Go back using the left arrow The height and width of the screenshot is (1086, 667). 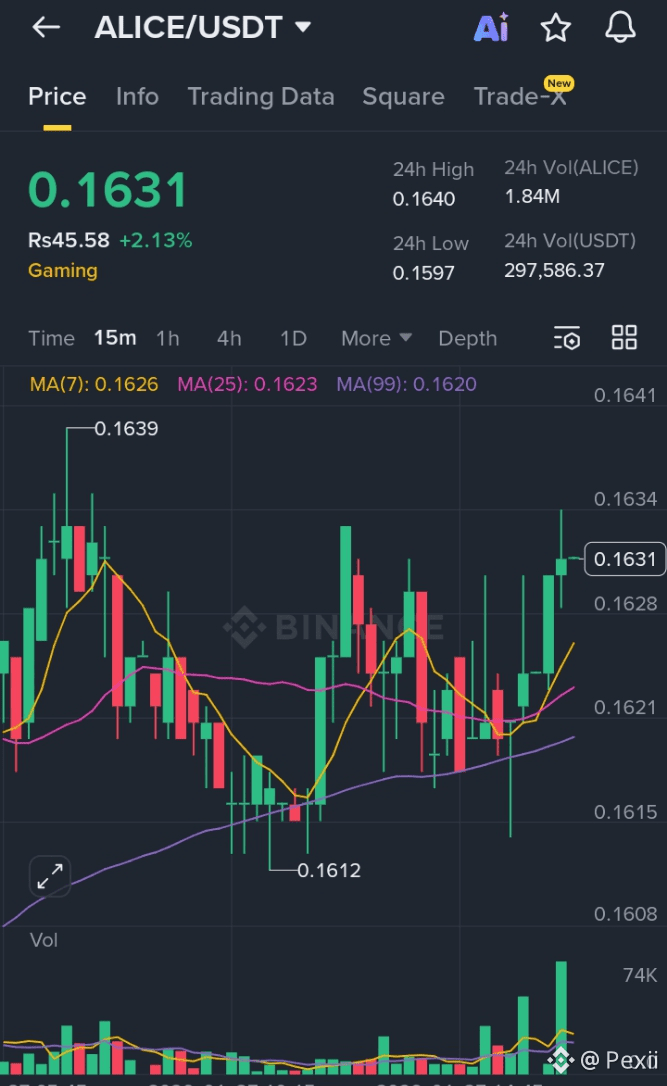tap(46, 28)
